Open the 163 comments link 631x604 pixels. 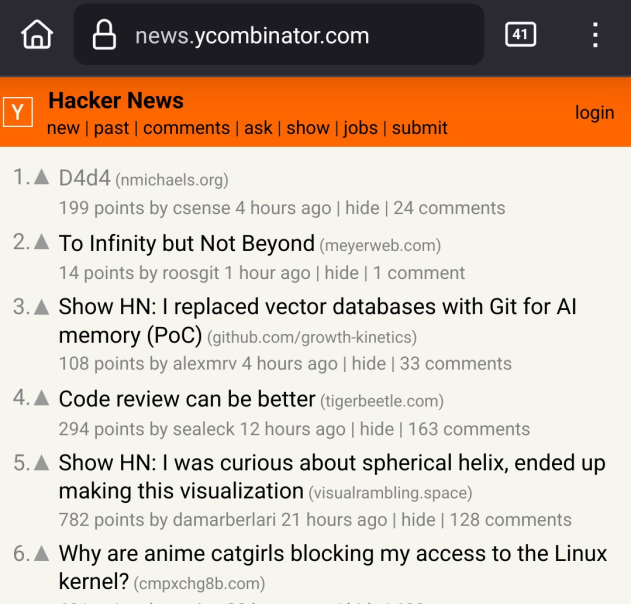(x=469, y=429)
